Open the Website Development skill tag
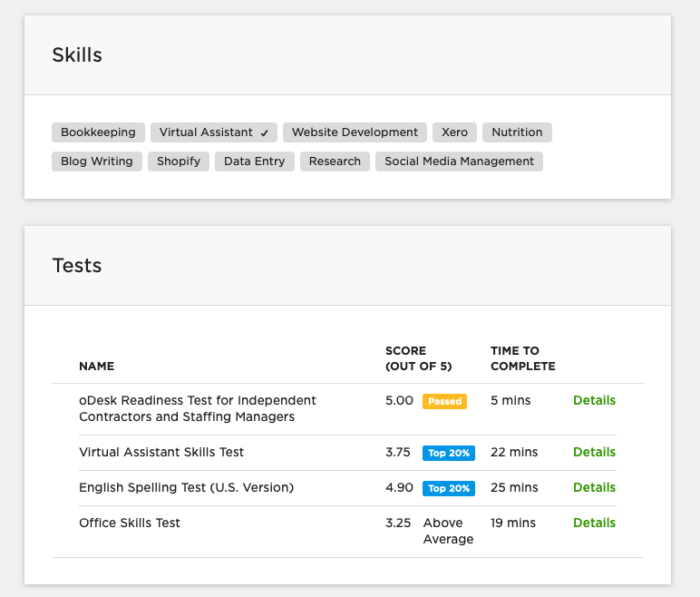 click(354, 132)
